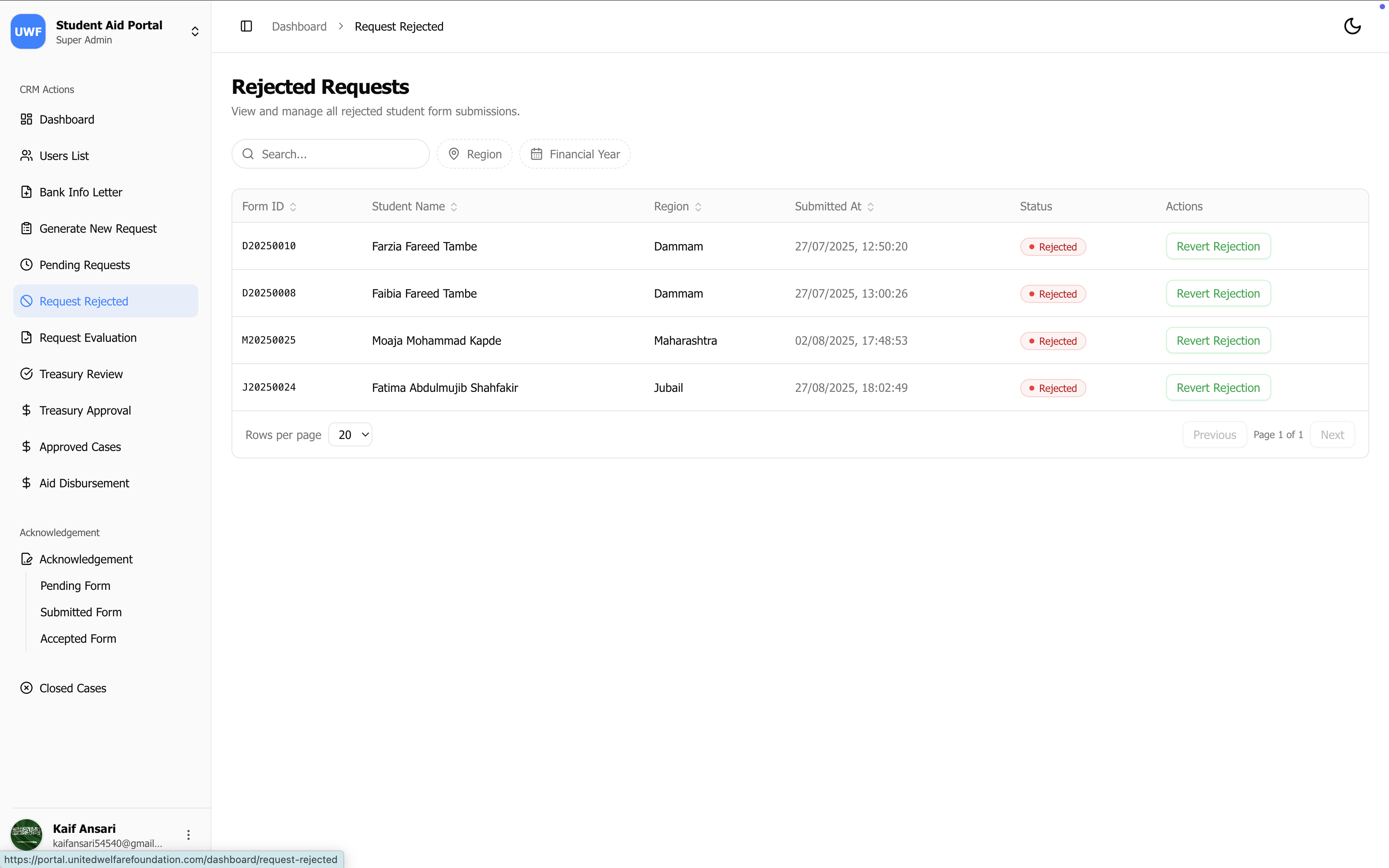Click the search magnifier icon

click(x=248, y=154)
